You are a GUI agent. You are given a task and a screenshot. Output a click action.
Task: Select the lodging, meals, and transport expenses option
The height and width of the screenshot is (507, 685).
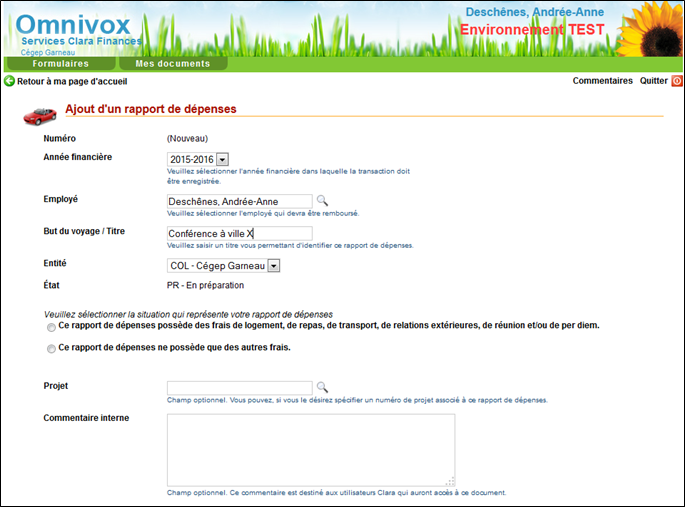tap(51, 327)
